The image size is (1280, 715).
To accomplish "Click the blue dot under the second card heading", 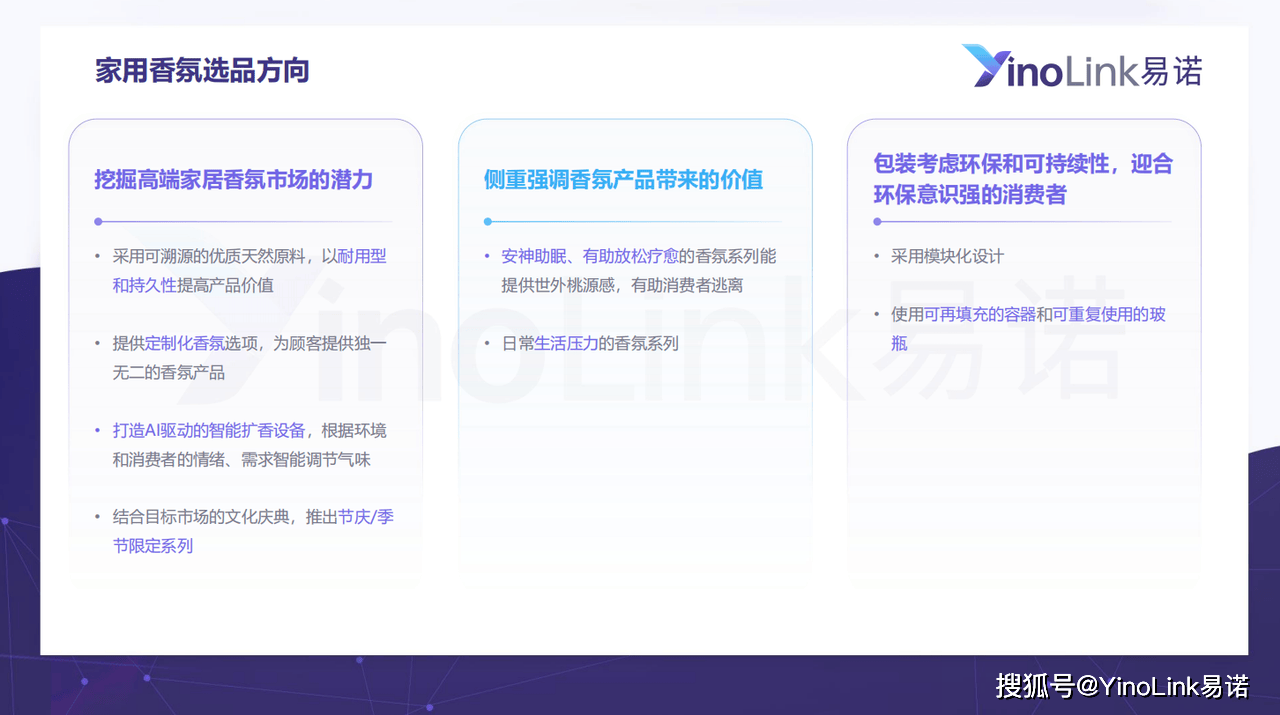I will (488, 221).
